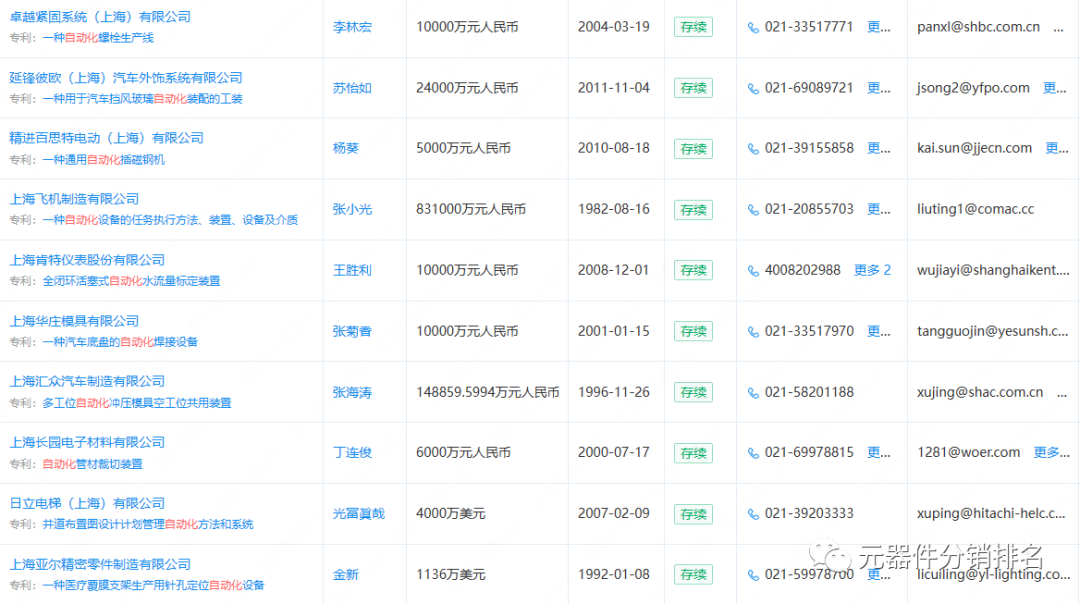
Task: Click 存续 badge in 上海汇众汽车 row
Action: pyautogui.click(x=693, y=393)
